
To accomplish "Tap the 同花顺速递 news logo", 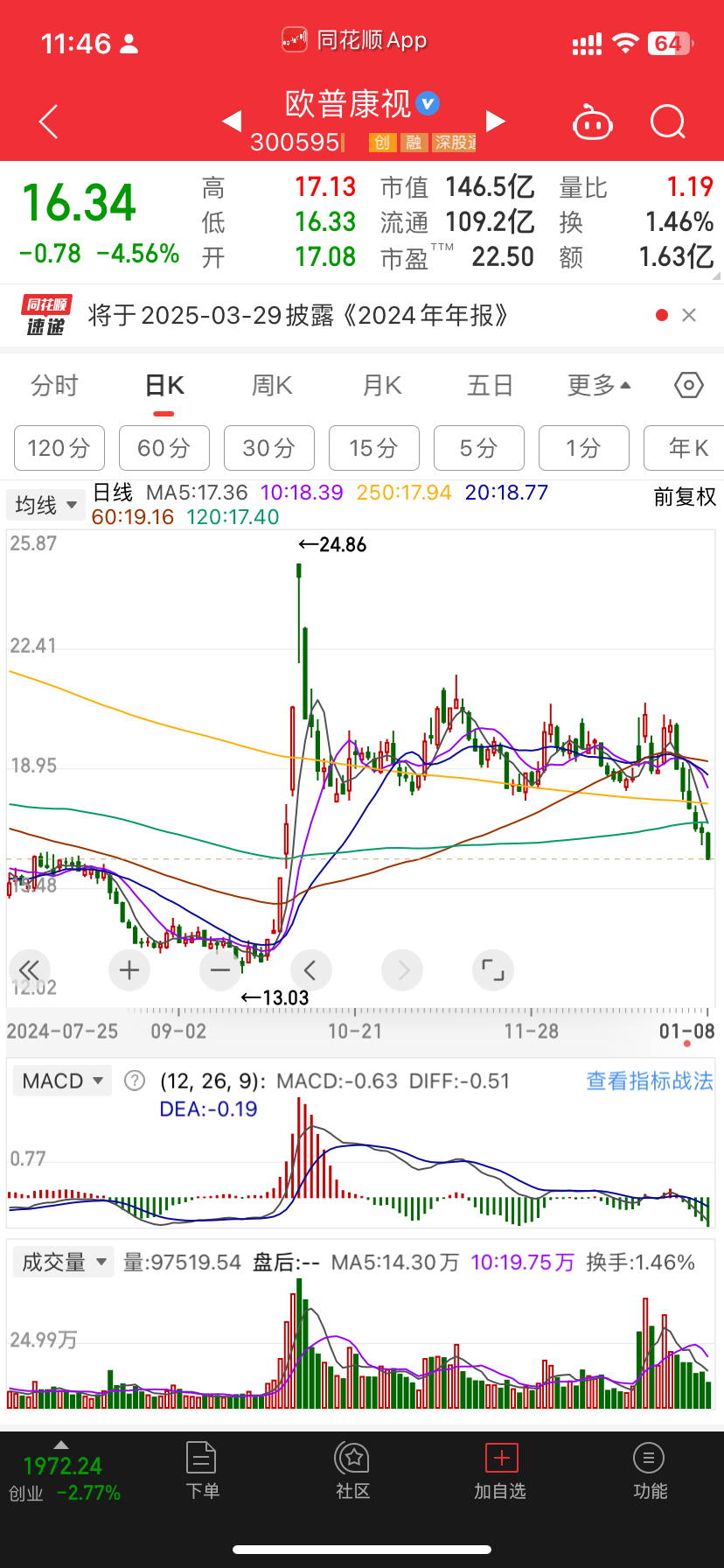I will (x=45, y=316).
